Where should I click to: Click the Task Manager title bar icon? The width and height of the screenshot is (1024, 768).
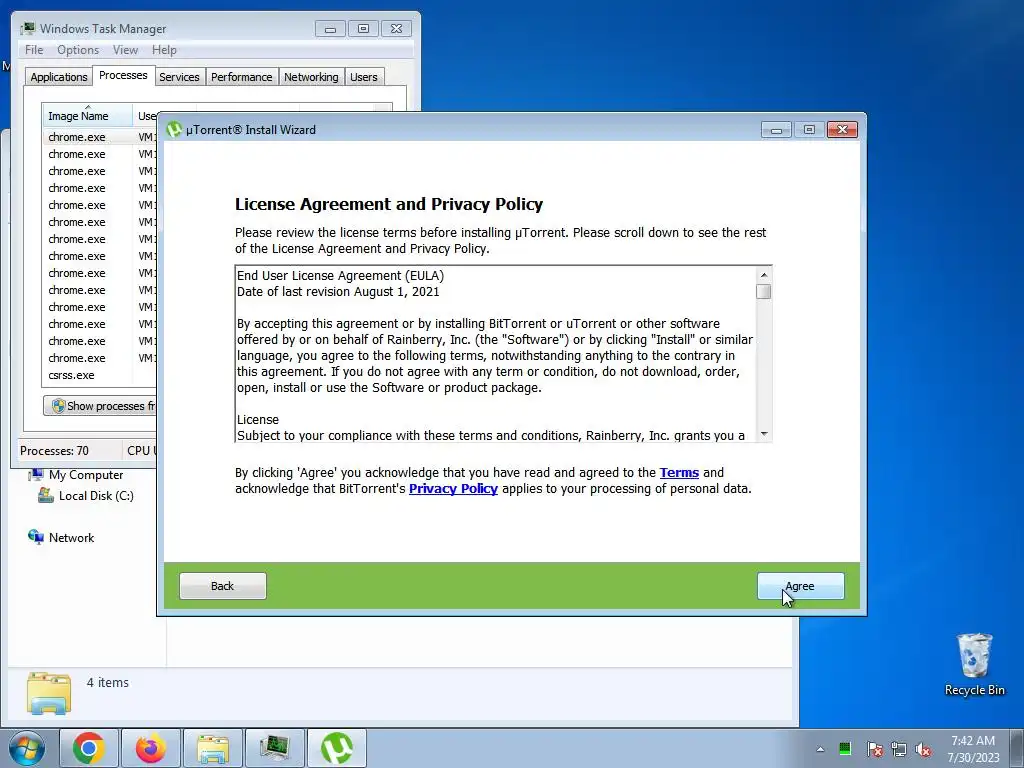28,28
